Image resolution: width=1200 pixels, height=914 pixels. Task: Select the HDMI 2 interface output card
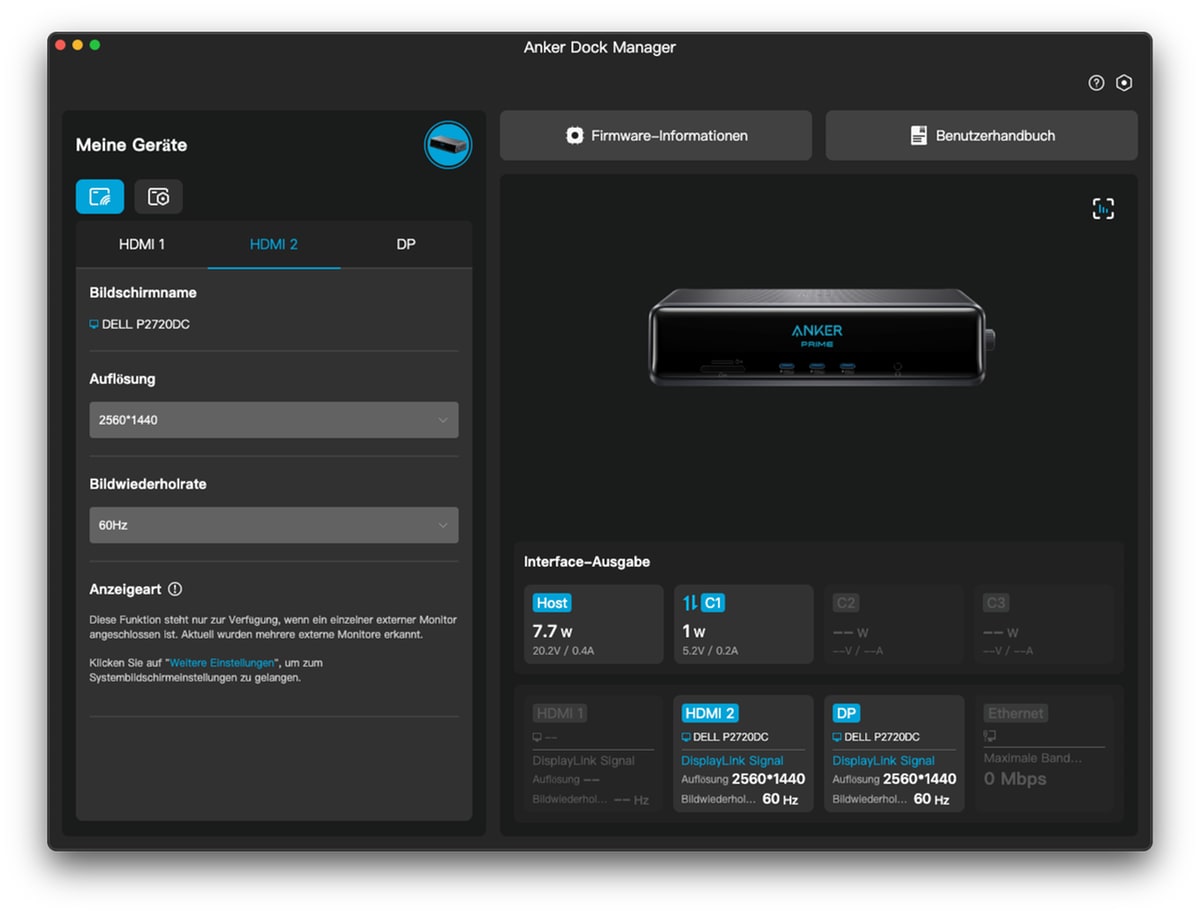pyautogui.click(x=743, y=754)
